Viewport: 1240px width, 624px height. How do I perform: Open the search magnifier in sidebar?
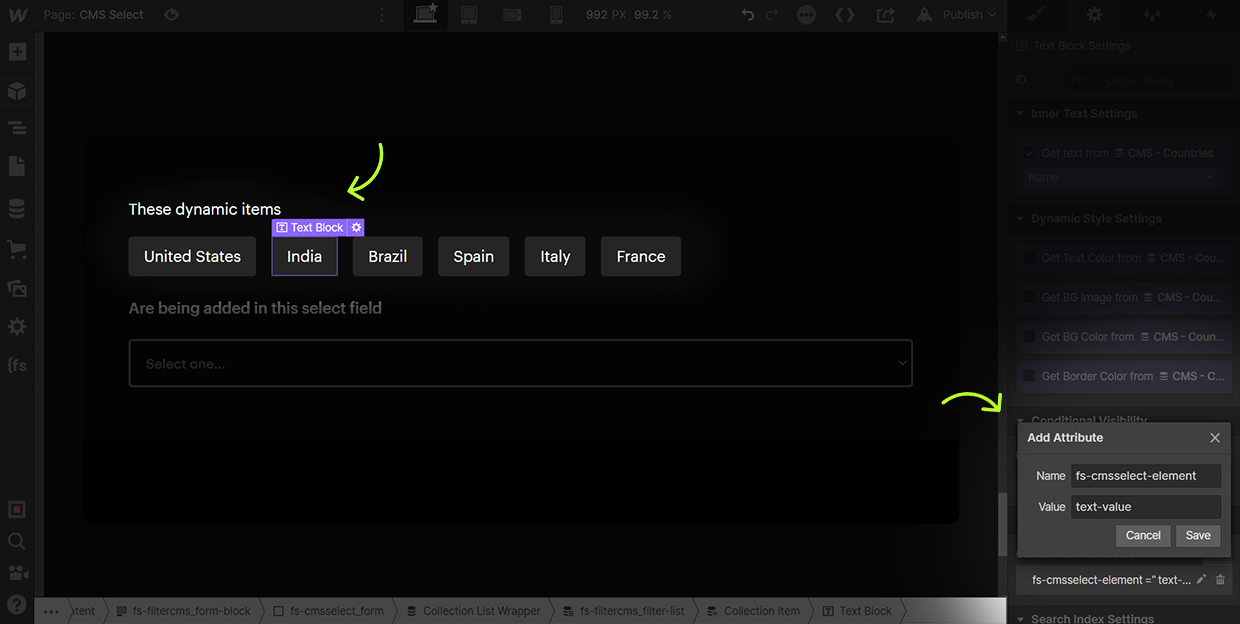[17, 541]
